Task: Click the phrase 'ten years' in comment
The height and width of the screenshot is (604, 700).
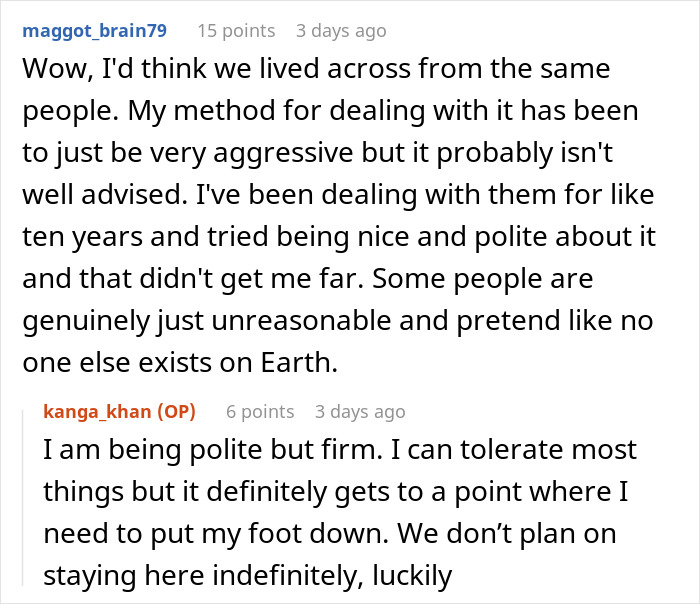Action: point(83,237)
